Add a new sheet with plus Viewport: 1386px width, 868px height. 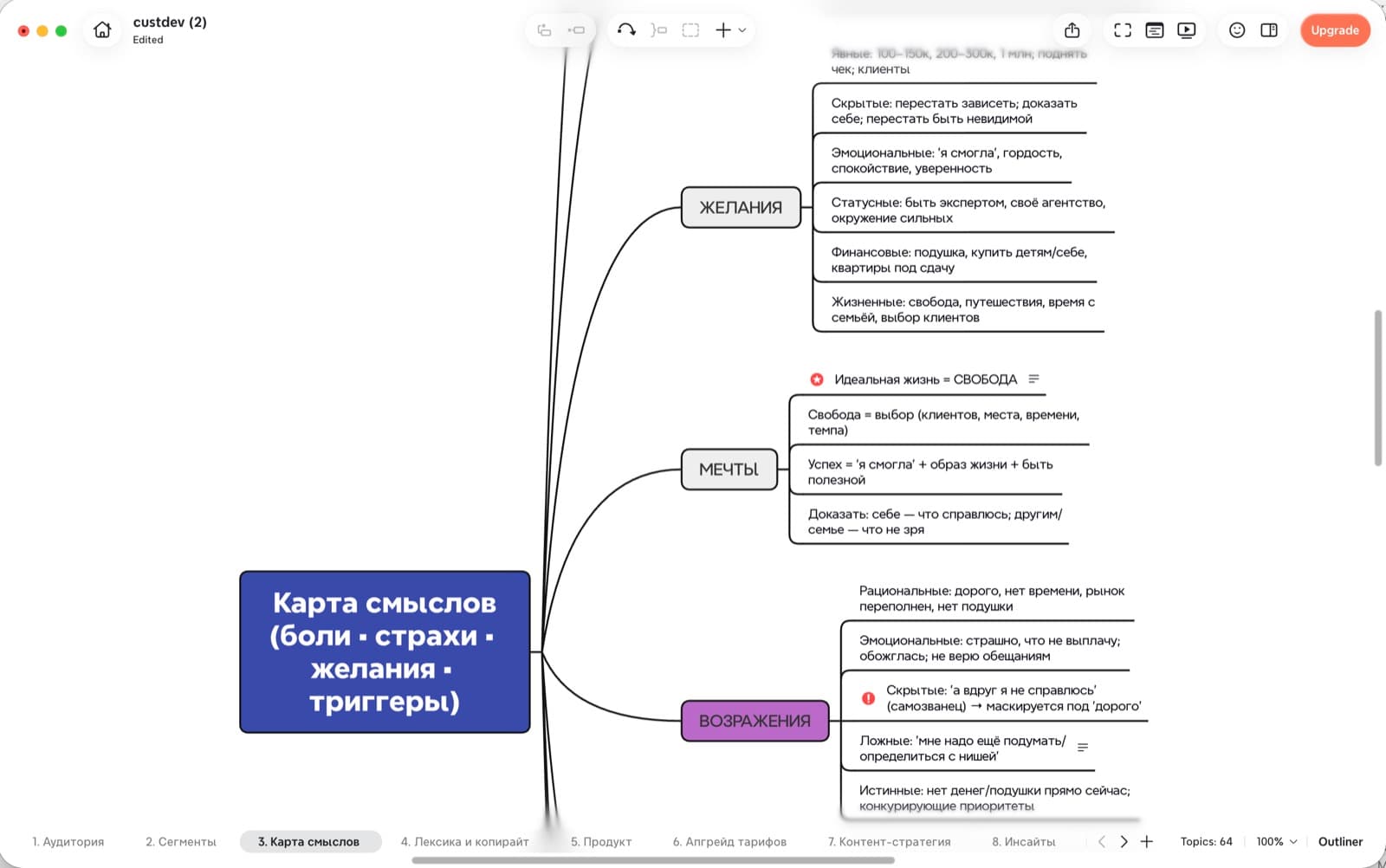pyautogui.click(x=1147, y=841)
